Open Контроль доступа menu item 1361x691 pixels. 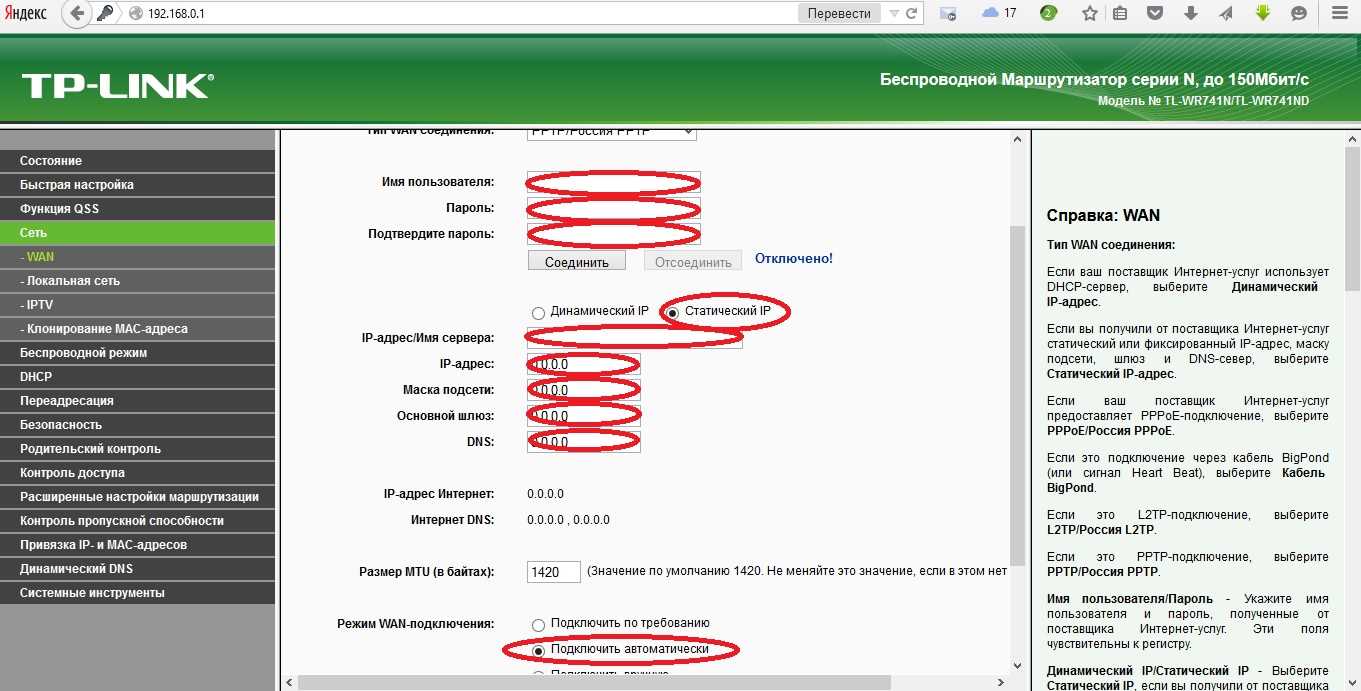(138, 473)
